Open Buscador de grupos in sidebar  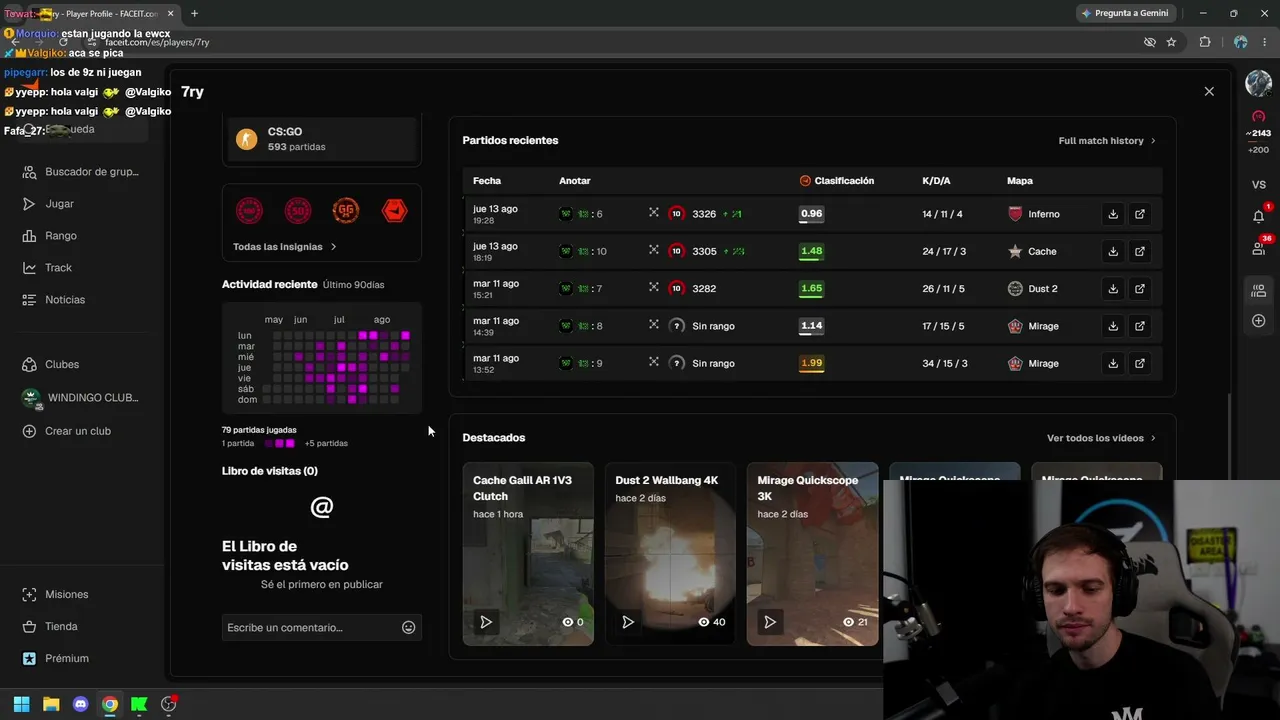point(80,172)
